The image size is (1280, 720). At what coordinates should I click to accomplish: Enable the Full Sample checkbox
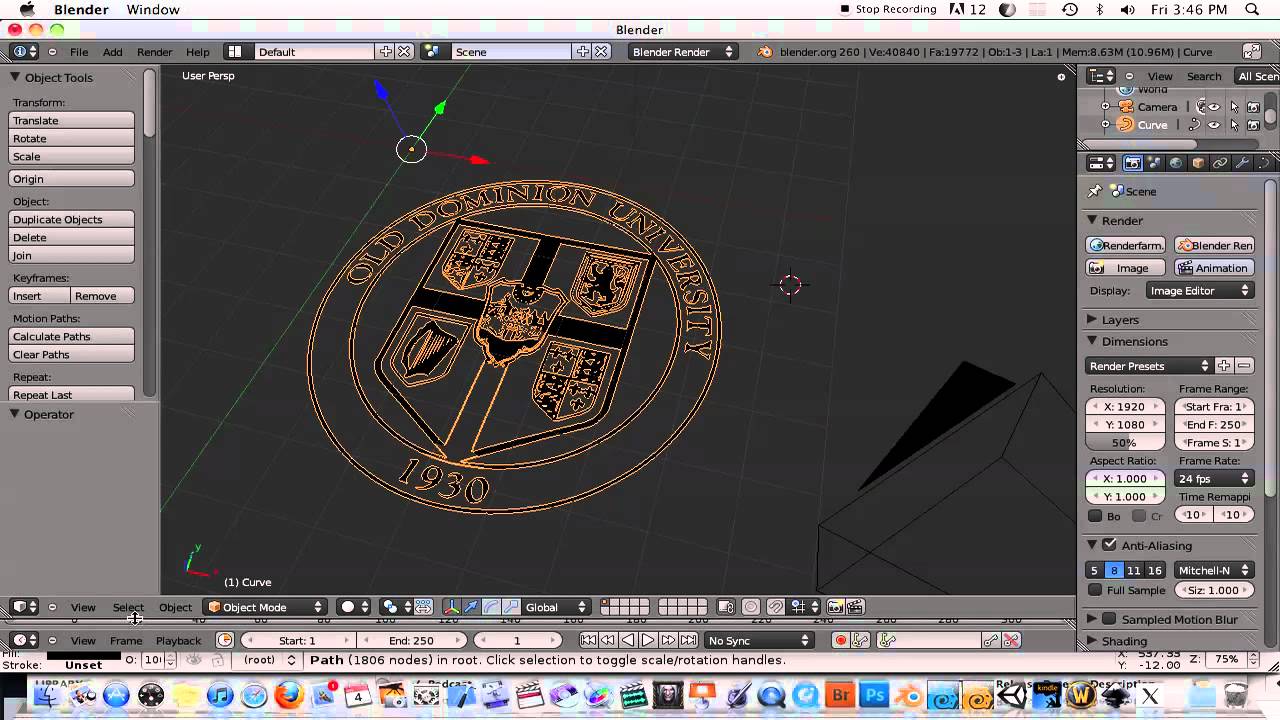(1095, 590)
